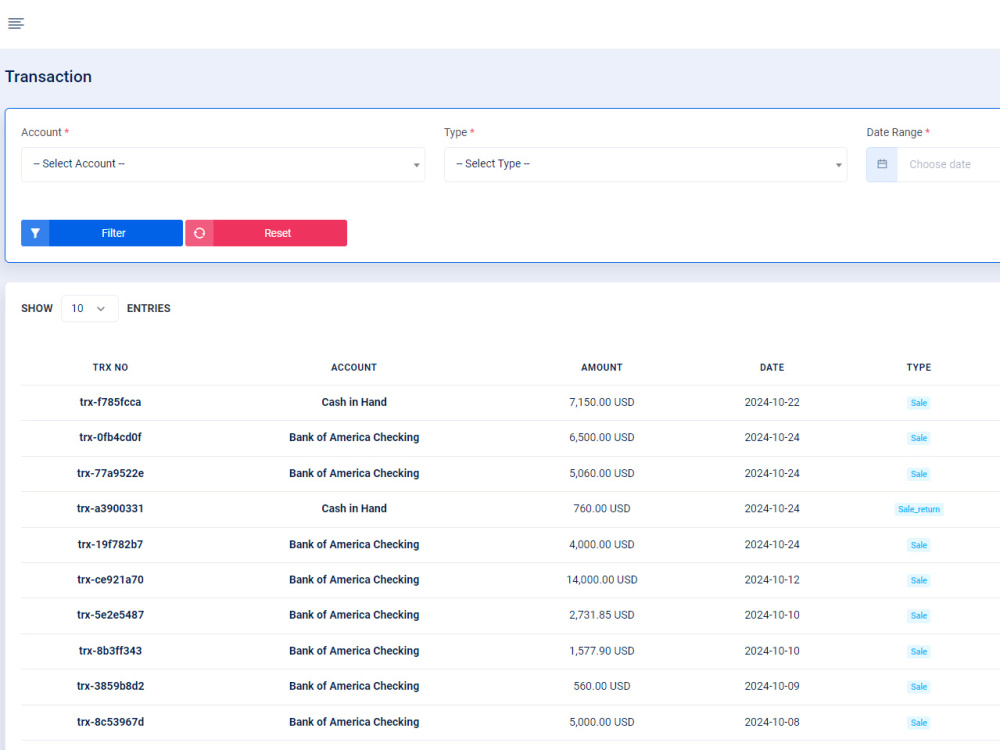The image size is (1000, 750).
Task: Click Bank of America Checking in trx-8c53967d row
Action: (x=354, y=722)
